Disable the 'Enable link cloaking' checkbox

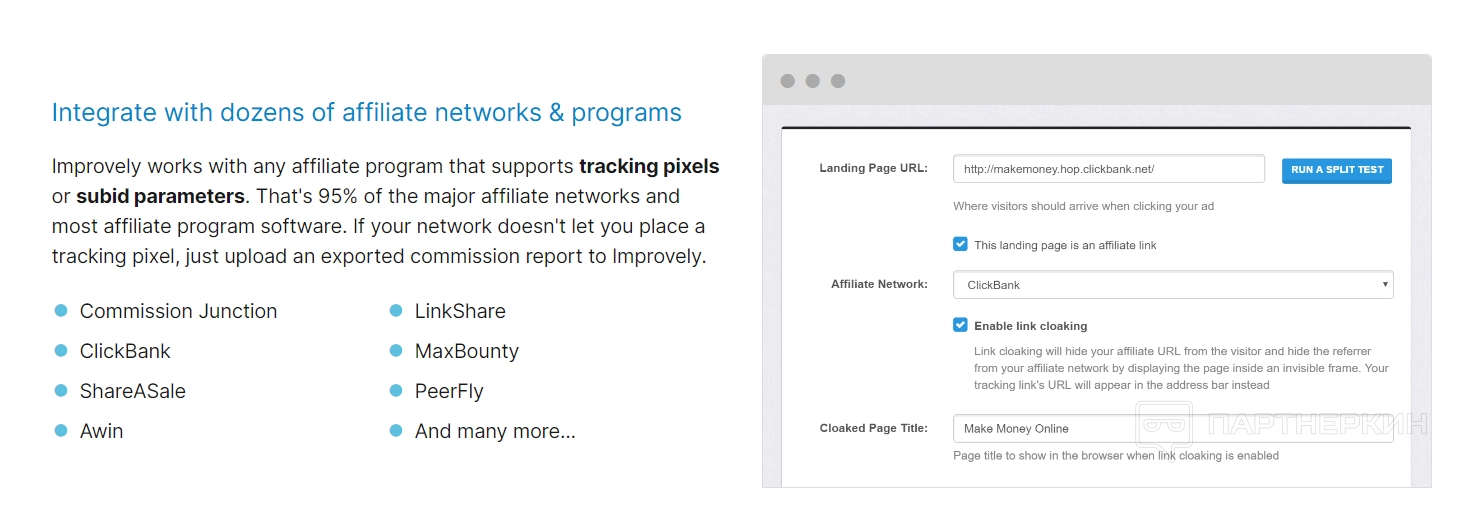pos(960,325)
